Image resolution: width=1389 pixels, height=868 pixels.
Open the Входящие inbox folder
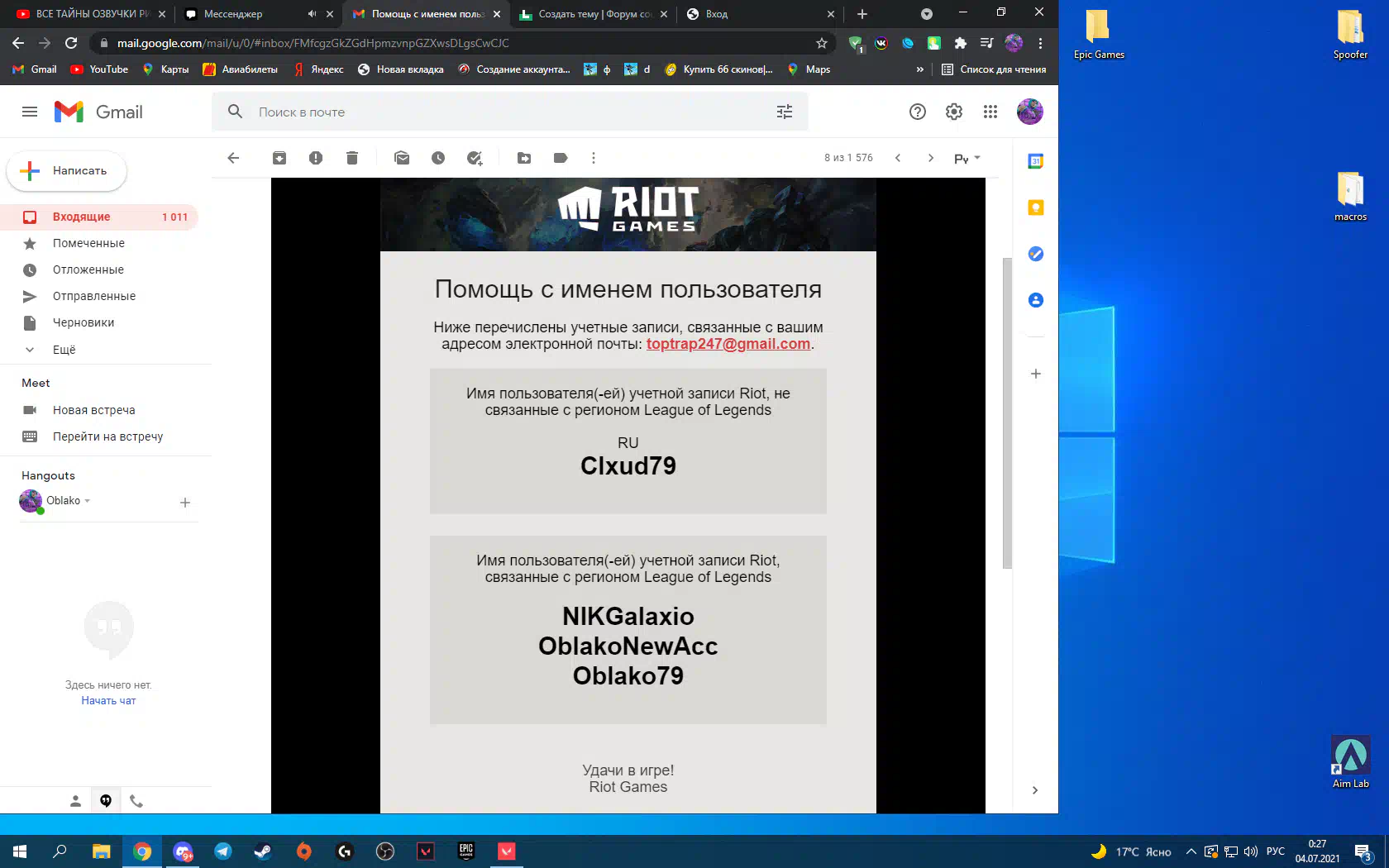tap(81, 217)
